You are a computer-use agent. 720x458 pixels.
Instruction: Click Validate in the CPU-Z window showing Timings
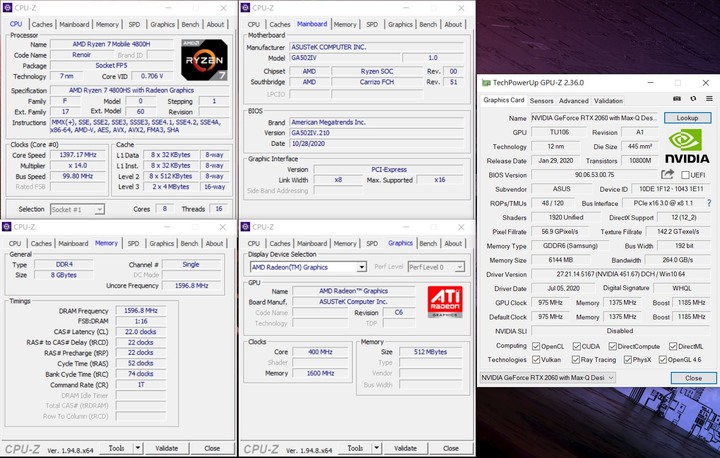pos(167,448)
